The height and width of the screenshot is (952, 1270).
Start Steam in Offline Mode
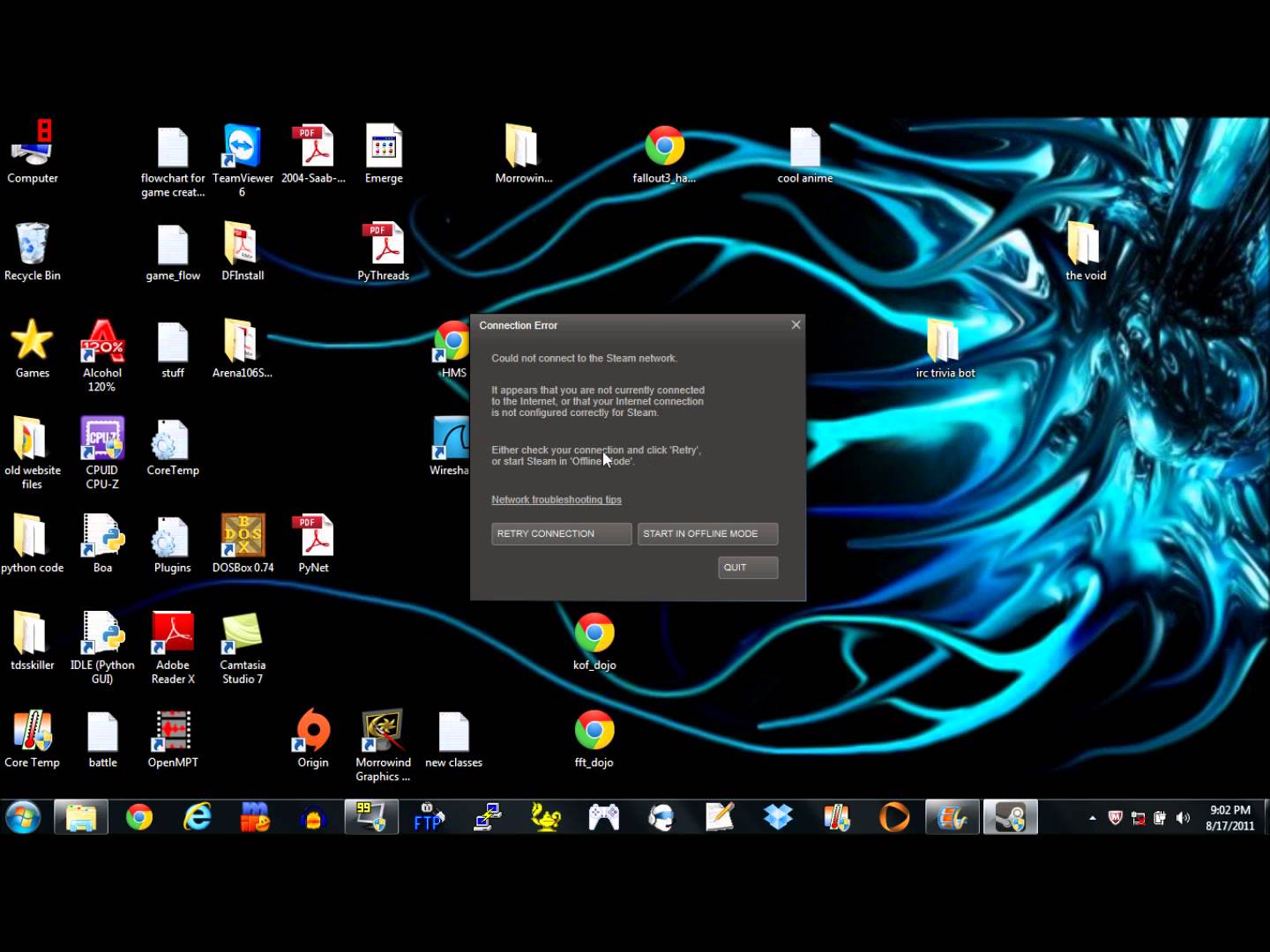point(707,533)
